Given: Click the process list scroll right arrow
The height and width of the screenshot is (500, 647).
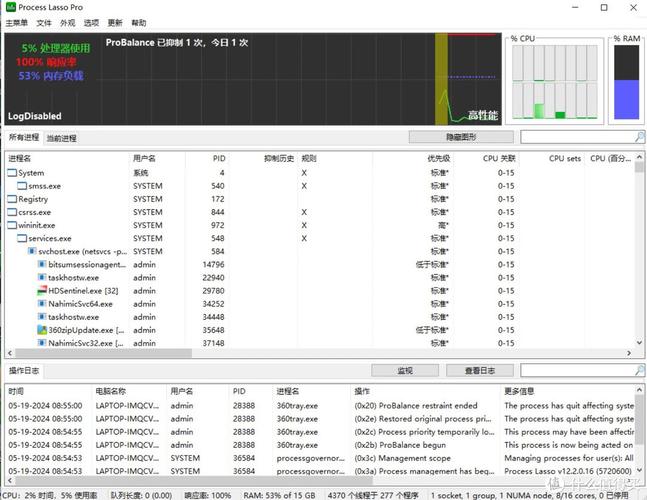Looking at the screenshot, I should coord(629,353).
